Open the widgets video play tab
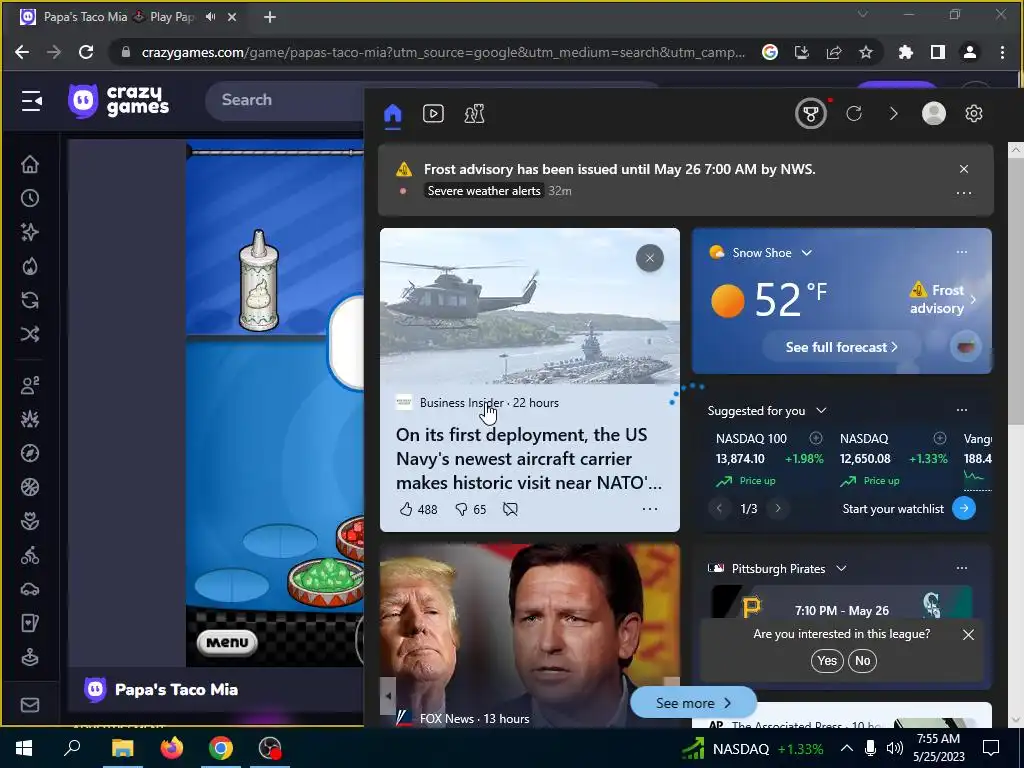Viewport: 1024px width, 768px height. pyautogui.click(x=433, y=114)
